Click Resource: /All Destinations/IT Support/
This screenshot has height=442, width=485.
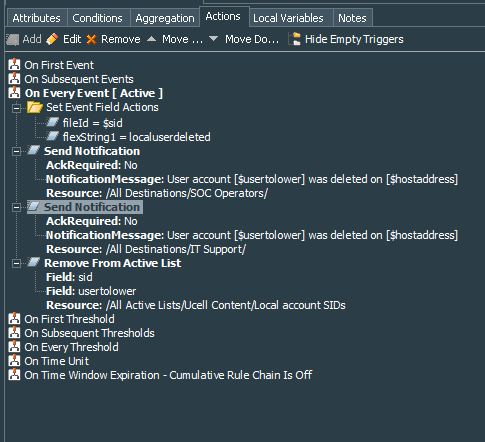146,249
